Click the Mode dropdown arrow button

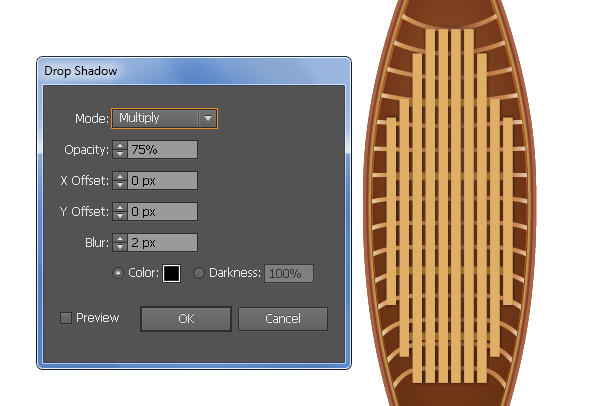point(208,118)
